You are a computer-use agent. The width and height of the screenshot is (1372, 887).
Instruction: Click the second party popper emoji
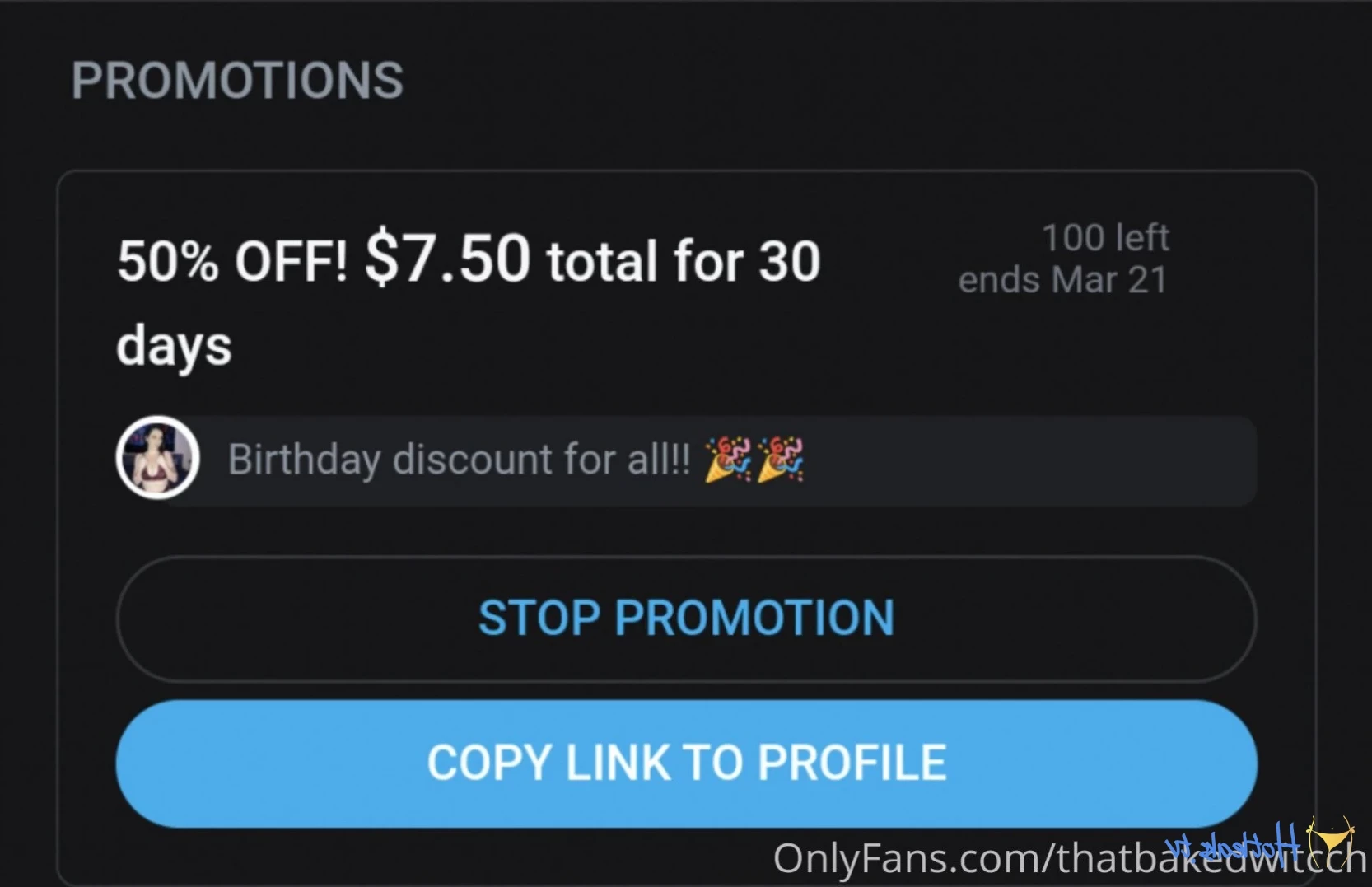tap(780, 459)
